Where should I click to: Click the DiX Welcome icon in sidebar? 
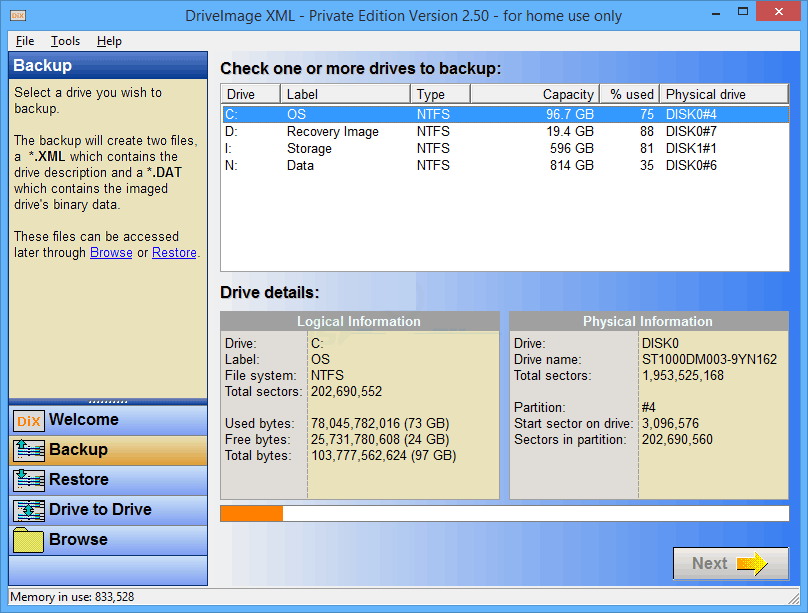point(29,421)
